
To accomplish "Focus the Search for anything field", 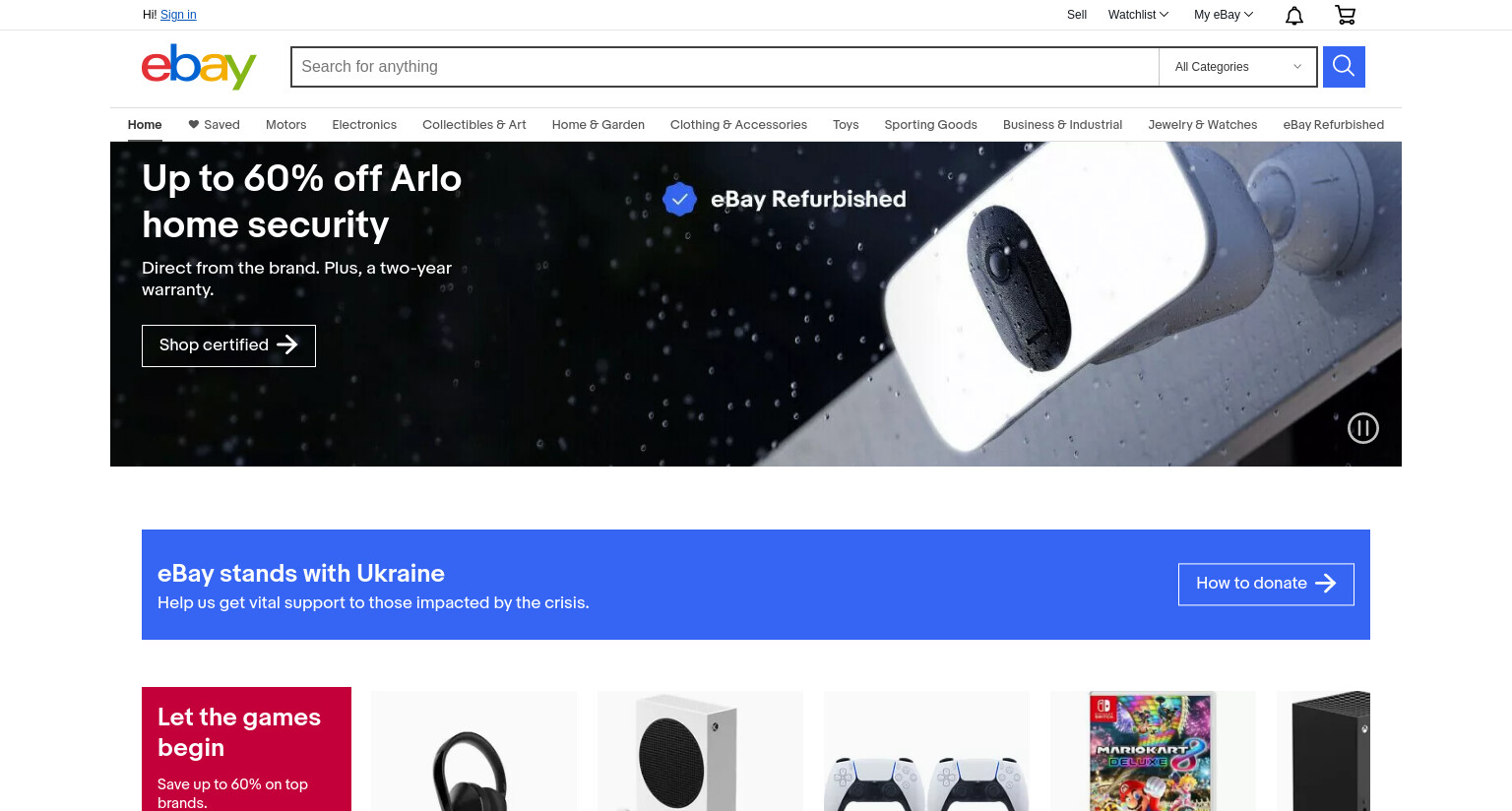I will (725, 67).
